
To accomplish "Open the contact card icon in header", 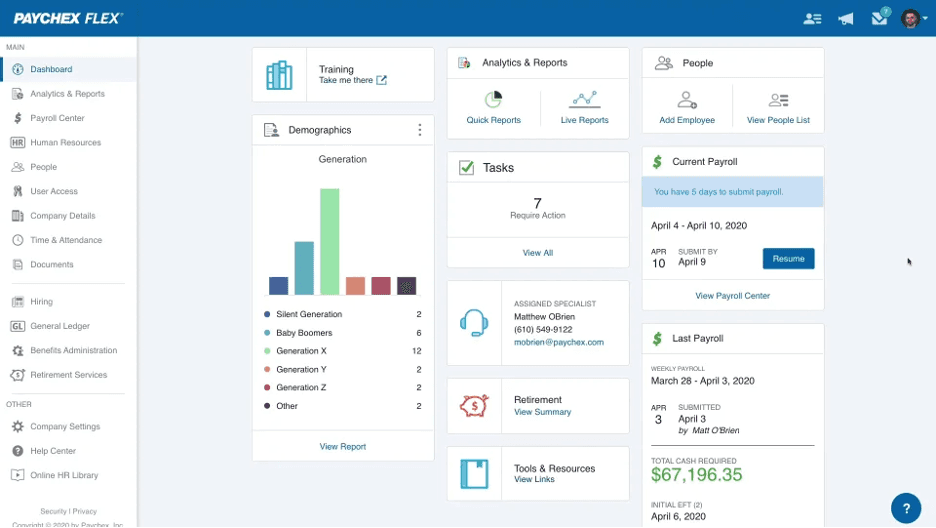I will click(812, 19).
